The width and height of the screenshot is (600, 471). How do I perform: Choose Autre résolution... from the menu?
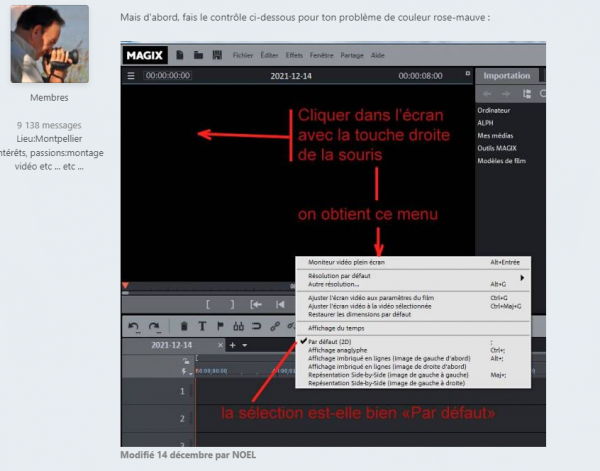[413, 284]
